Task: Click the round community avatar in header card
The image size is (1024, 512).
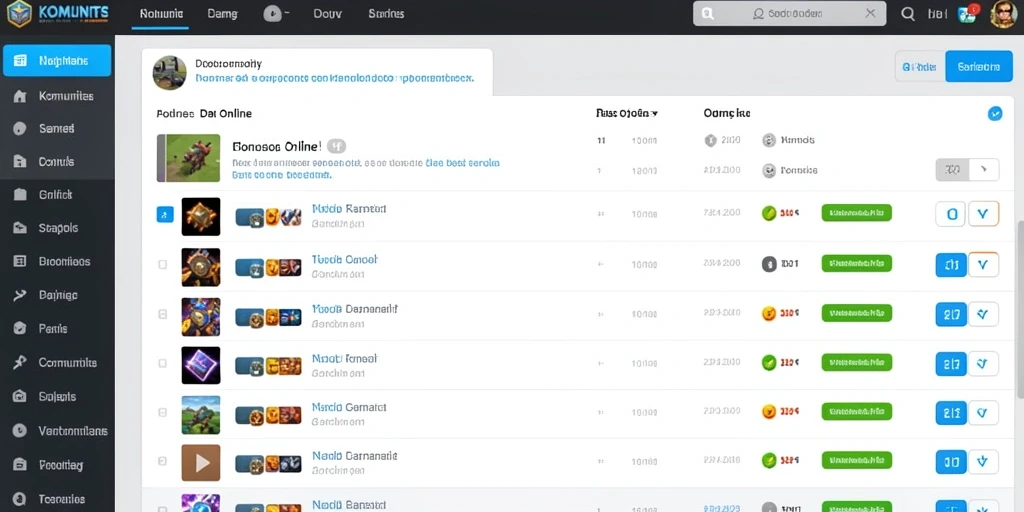Action: pyautogui.click(x=169, y=72)
